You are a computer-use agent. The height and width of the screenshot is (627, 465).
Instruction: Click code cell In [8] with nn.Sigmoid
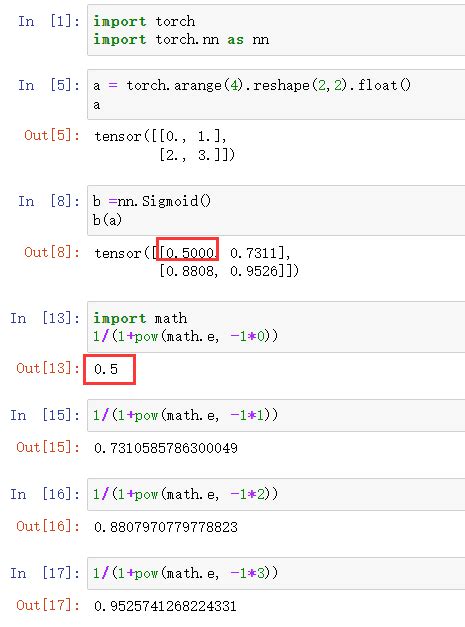coord(276,210)
